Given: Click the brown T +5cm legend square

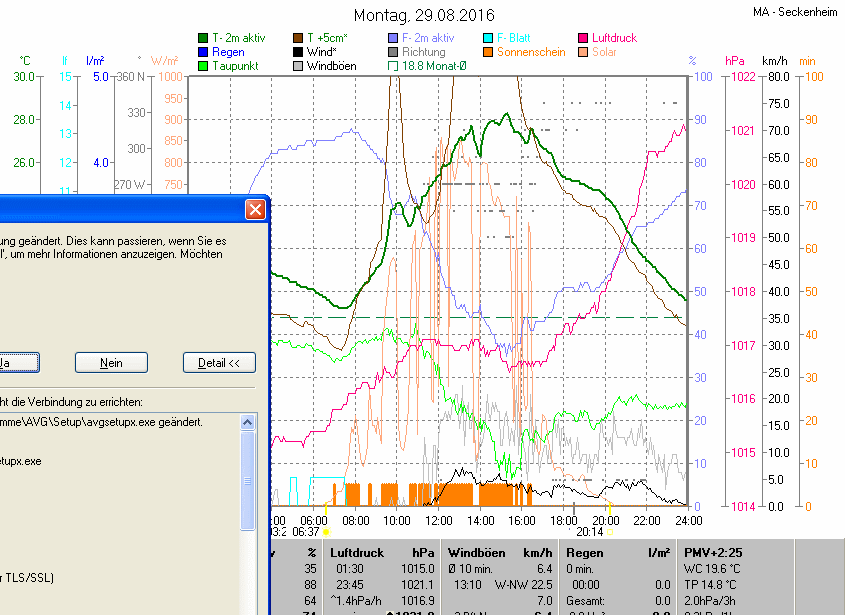Looking at the screenshot, I should [298, 38].
